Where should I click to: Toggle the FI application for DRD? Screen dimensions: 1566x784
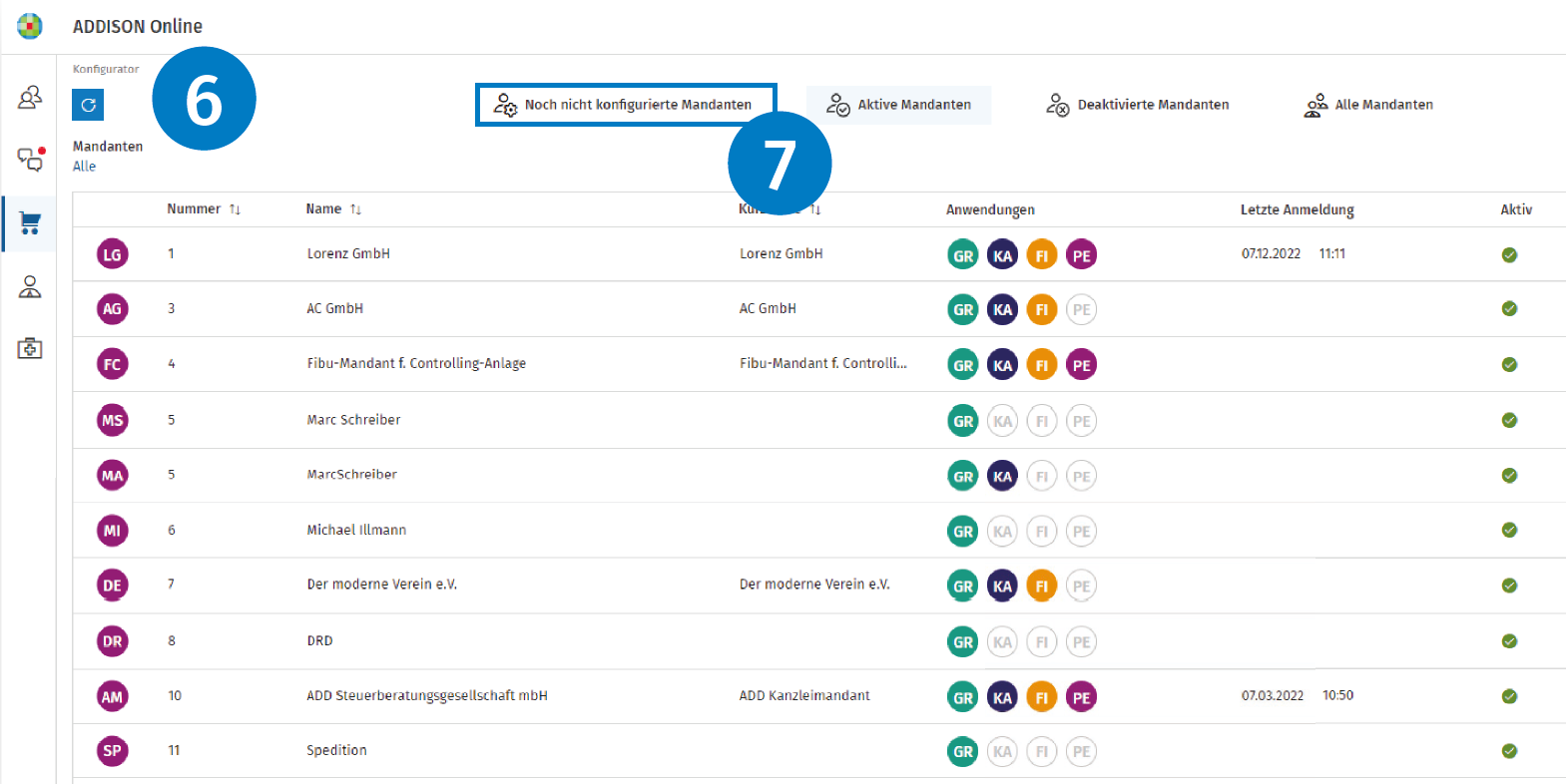[x=1041, y=641]
